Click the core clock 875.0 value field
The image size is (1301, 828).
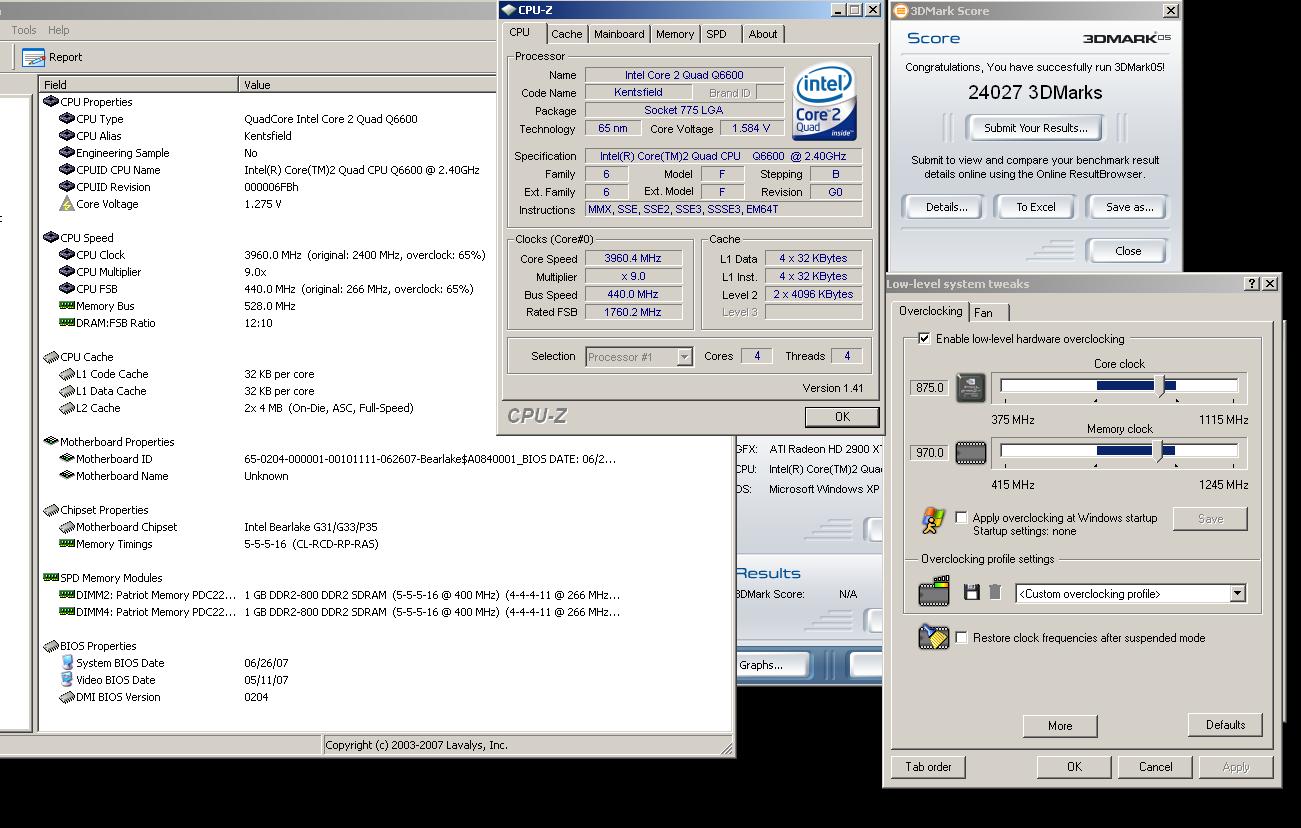click(x=929, y=388)
